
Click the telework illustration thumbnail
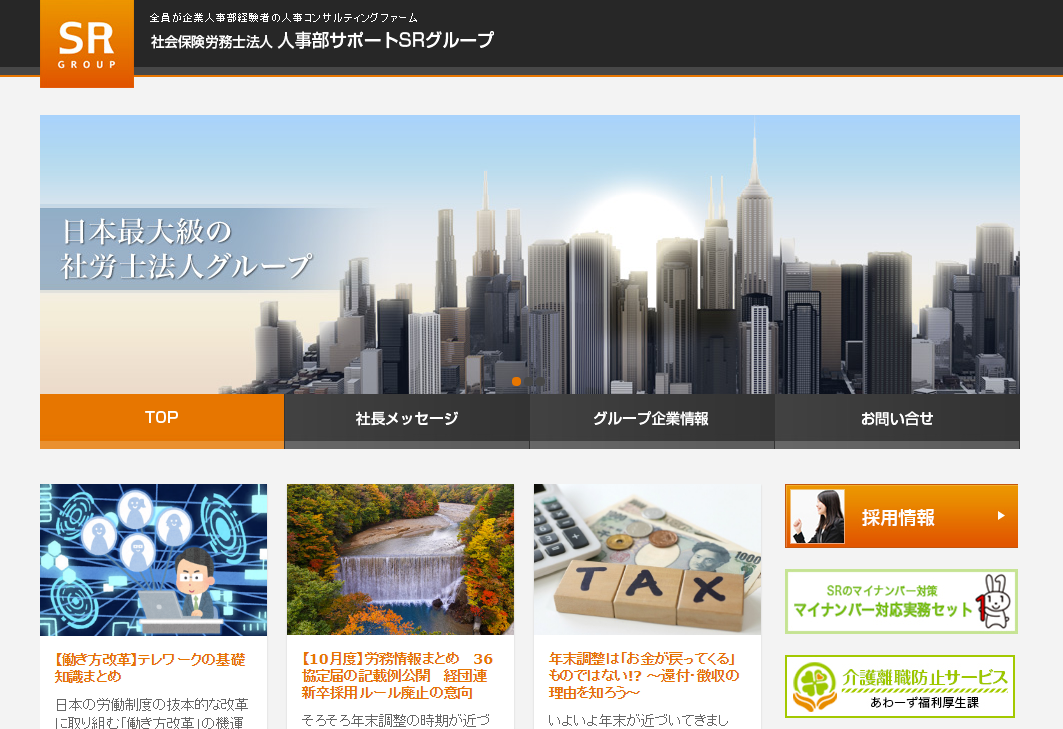pyautogui.click(x=153, y=559)
